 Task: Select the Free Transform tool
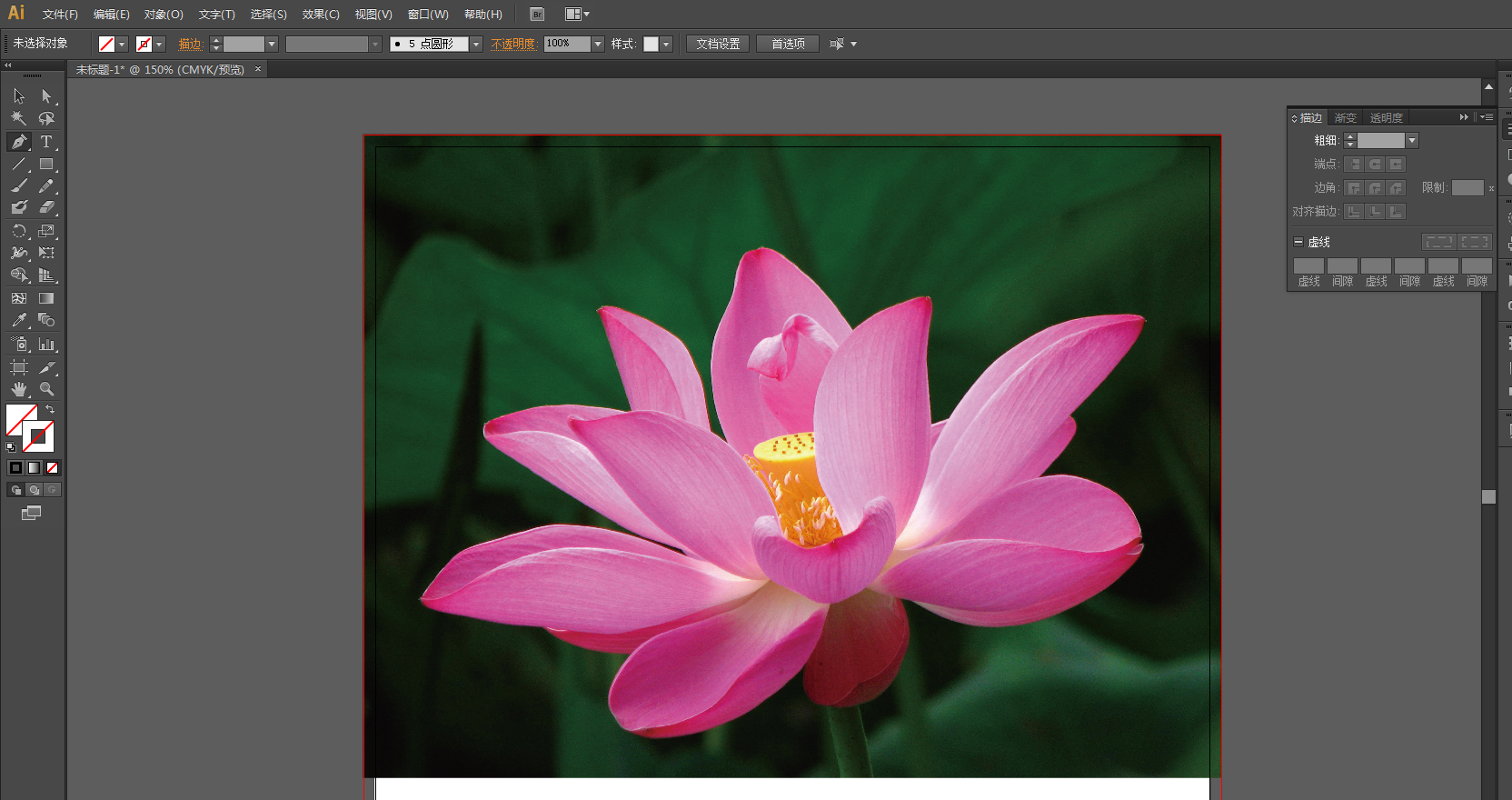46,253
